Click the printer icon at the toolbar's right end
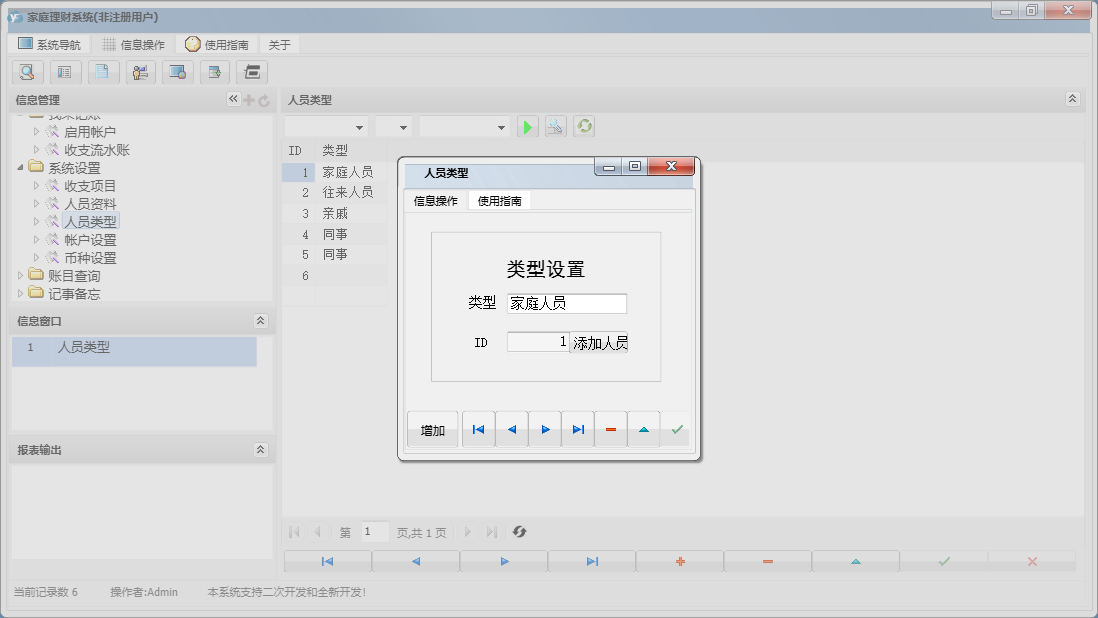This screenshot has height=618, width=1098. [253, 72]
